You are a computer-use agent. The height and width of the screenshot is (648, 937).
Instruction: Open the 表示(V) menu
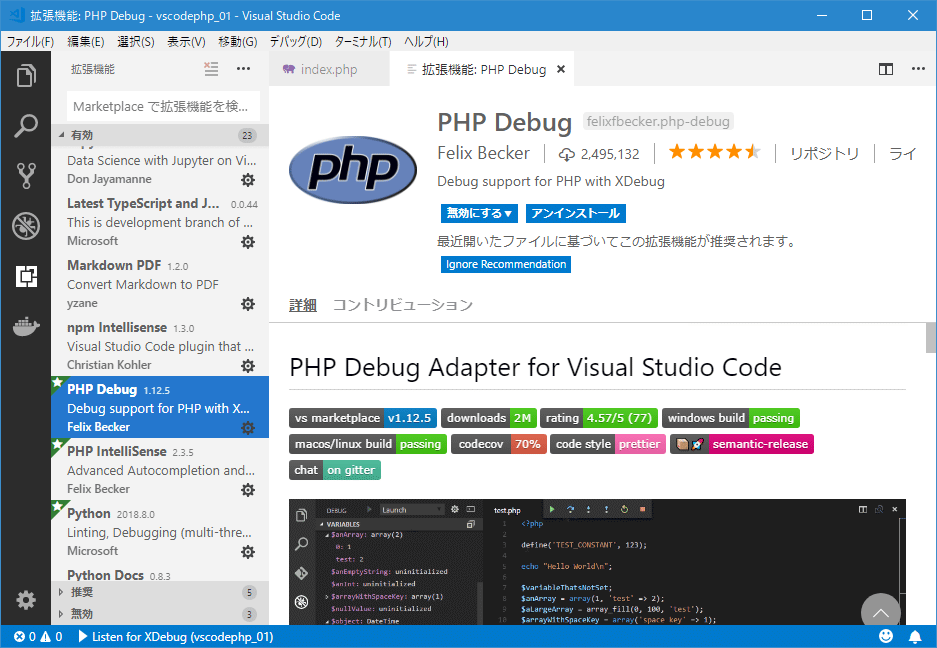point(186,41)
